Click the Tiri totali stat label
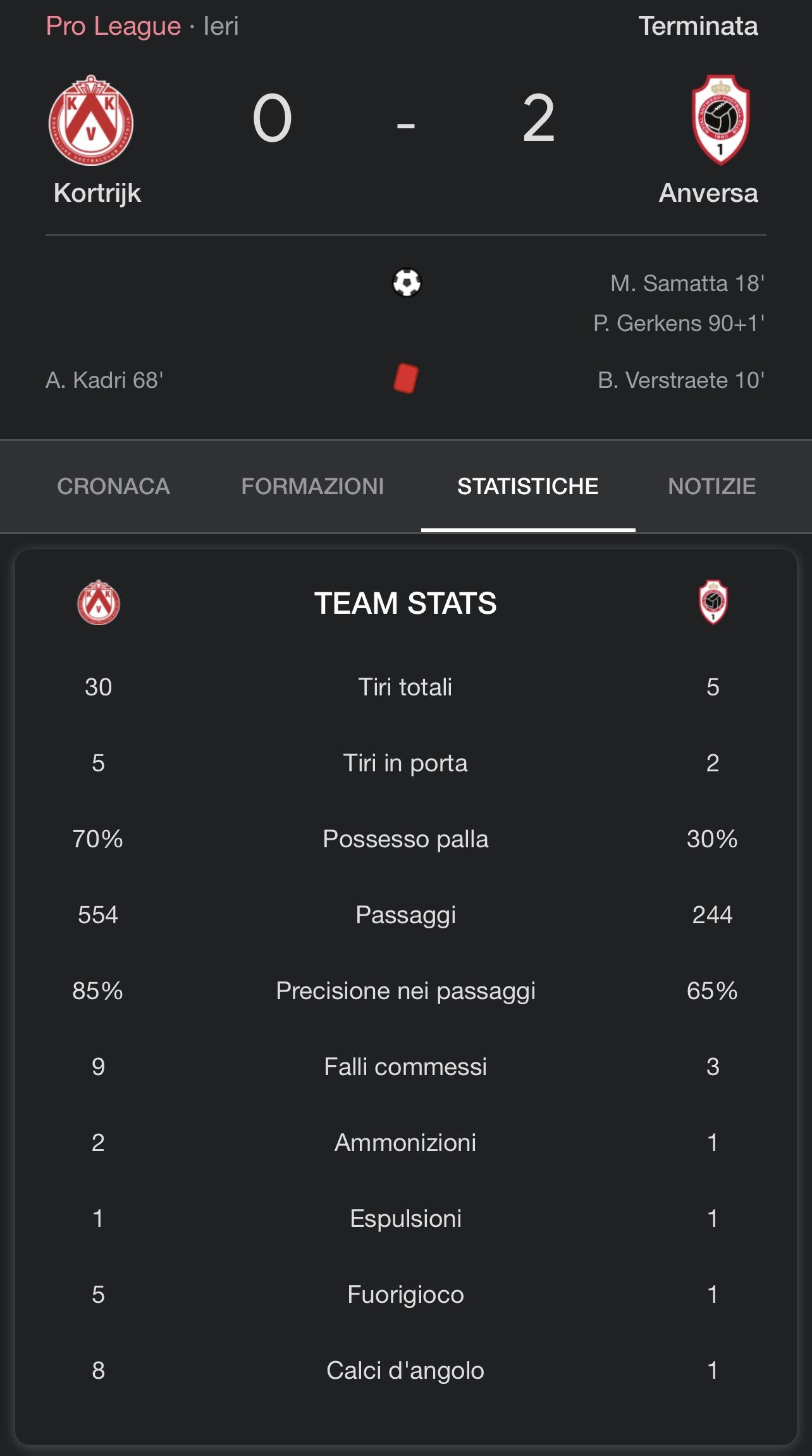Screen dimensions: 812x1456 point(405,687)
